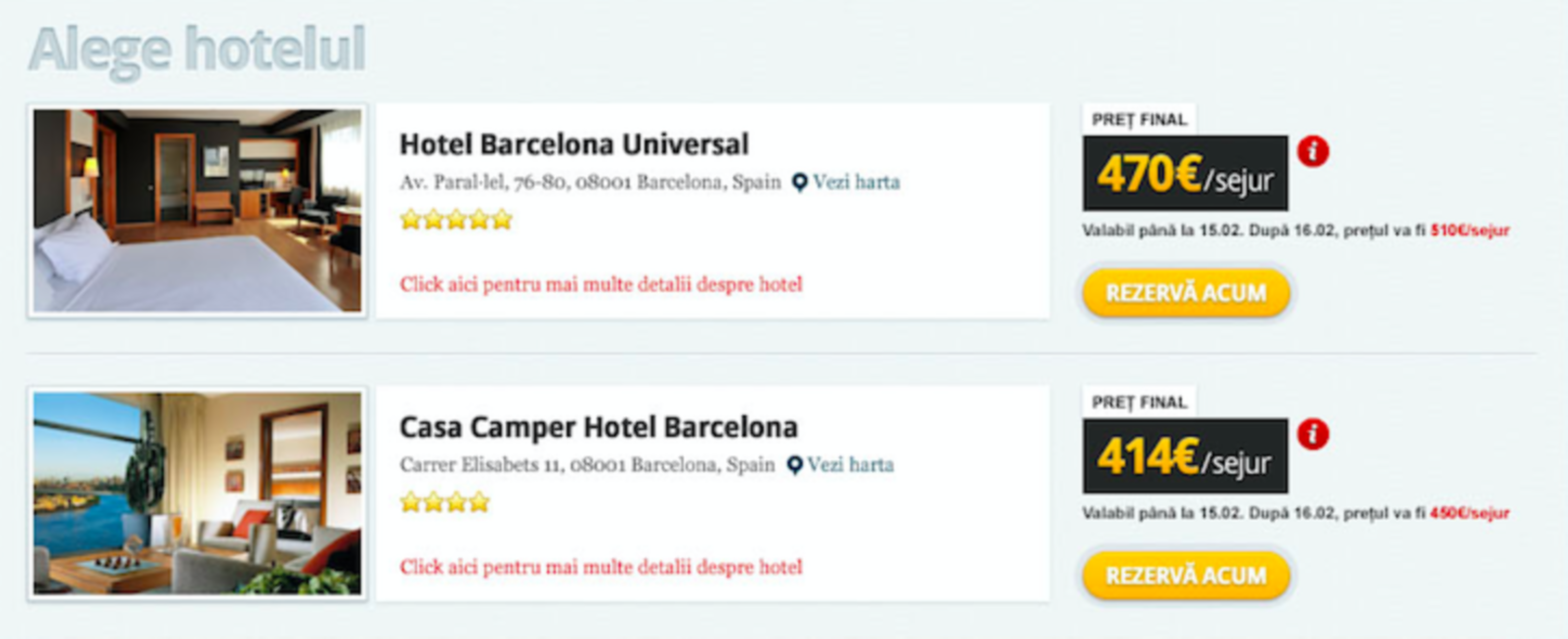Image resolution: width=1568 pixels, height=639 pixels.
Task: Open more hotel details for Casa Camper
Action: point(601,567)
